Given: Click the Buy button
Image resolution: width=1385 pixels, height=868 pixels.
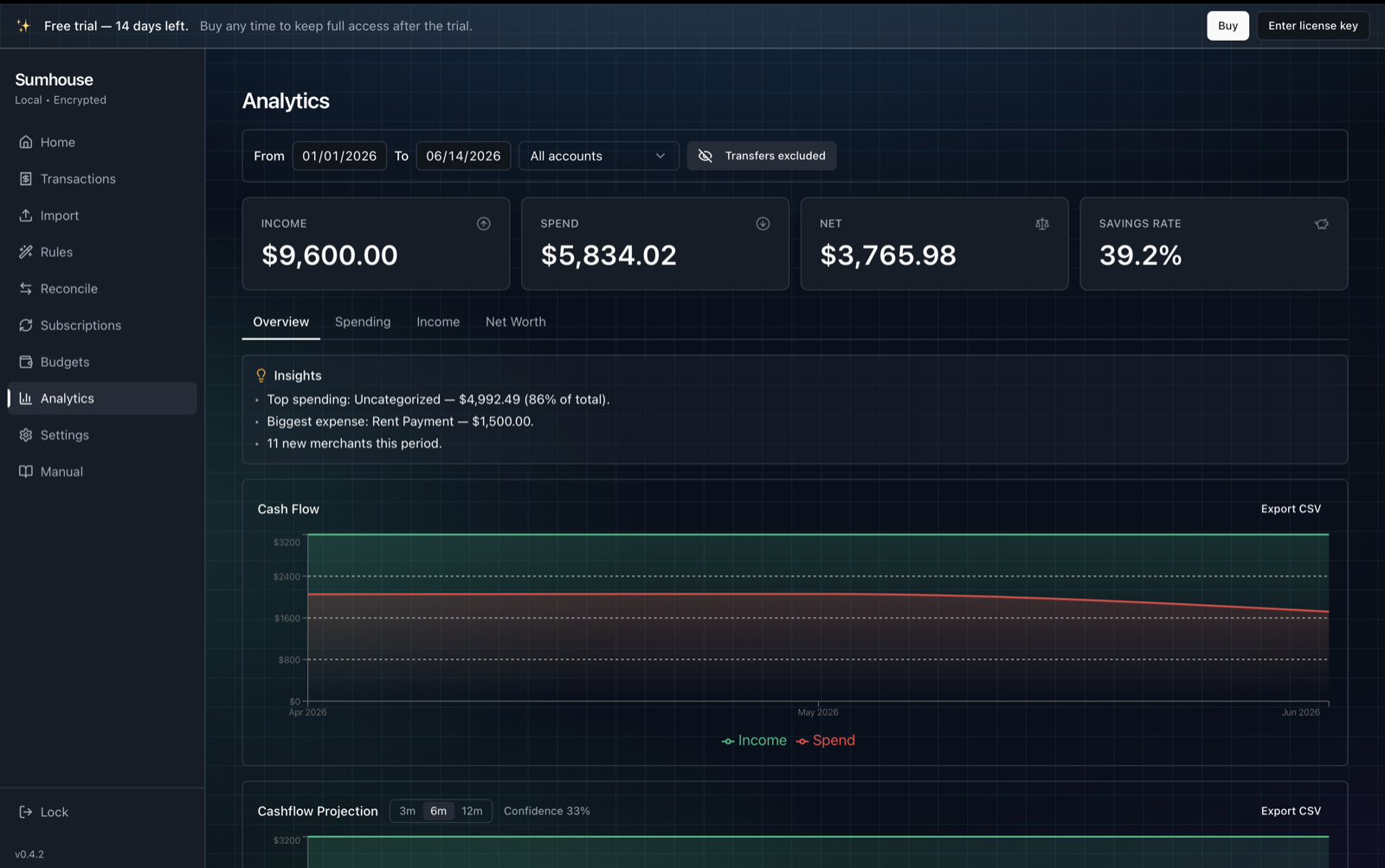Looking at the screenshot, I should click(1227, 26).
